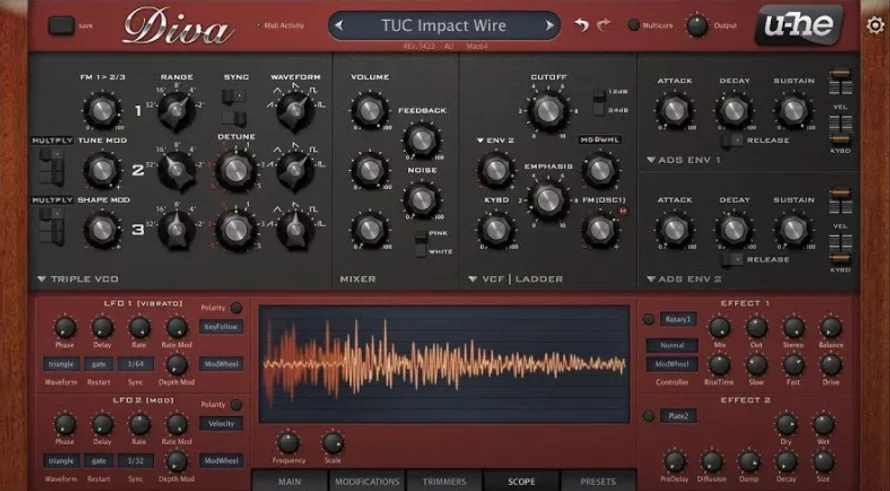Open settings with the gear icon
The image size is (890, 491).
[x=876, y=25]
